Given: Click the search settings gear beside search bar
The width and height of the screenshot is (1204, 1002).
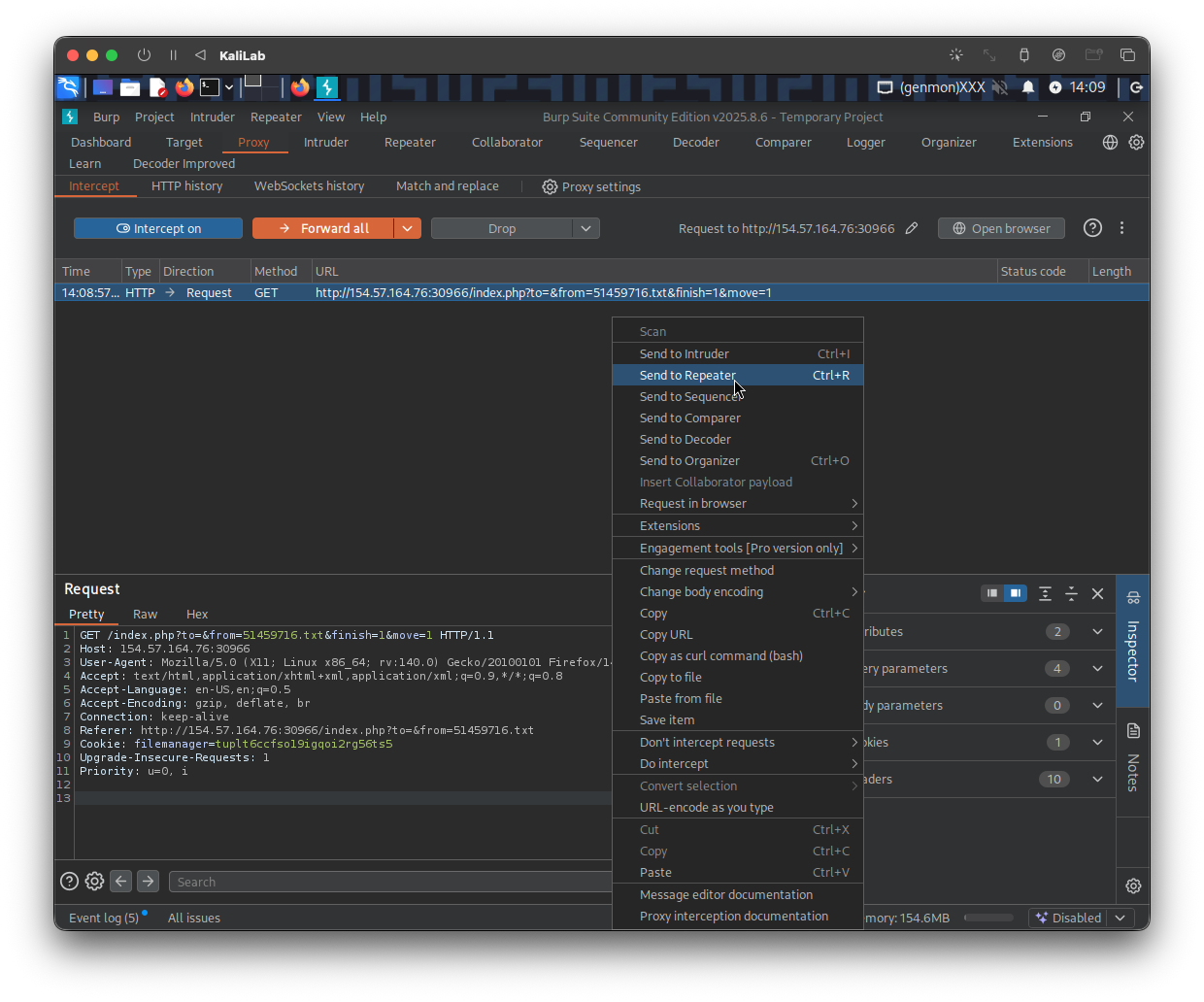Looking at the screenshot, I should (x=94, y=882).
